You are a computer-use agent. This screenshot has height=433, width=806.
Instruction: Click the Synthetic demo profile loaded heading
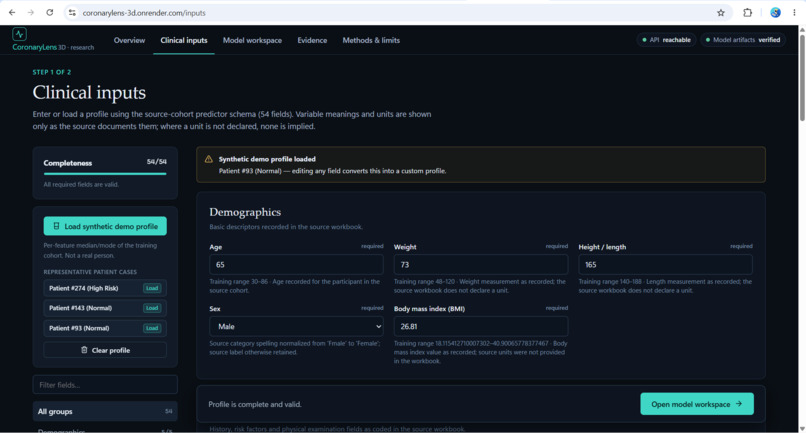pyautogui.click(x=267, y=159)
